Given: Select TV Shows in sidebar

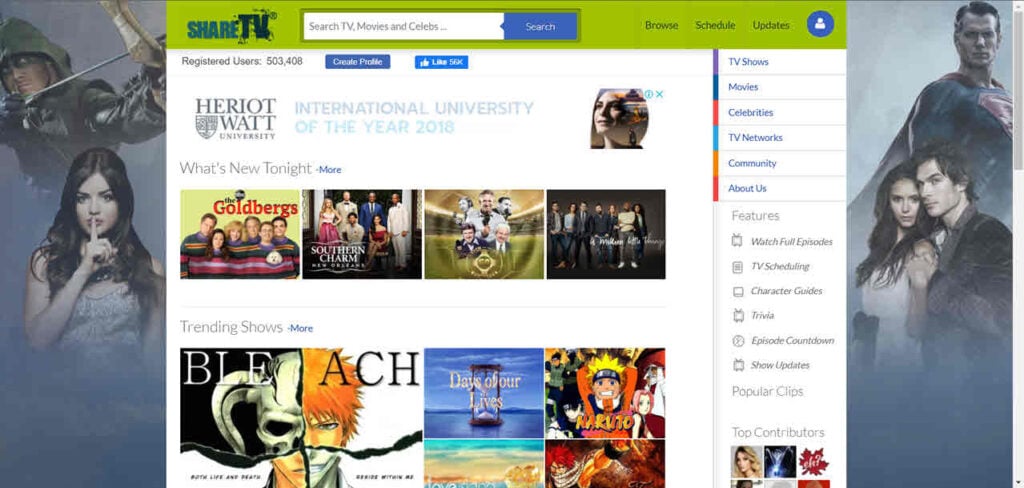Looking at the screenshot, I should [780, 62].
